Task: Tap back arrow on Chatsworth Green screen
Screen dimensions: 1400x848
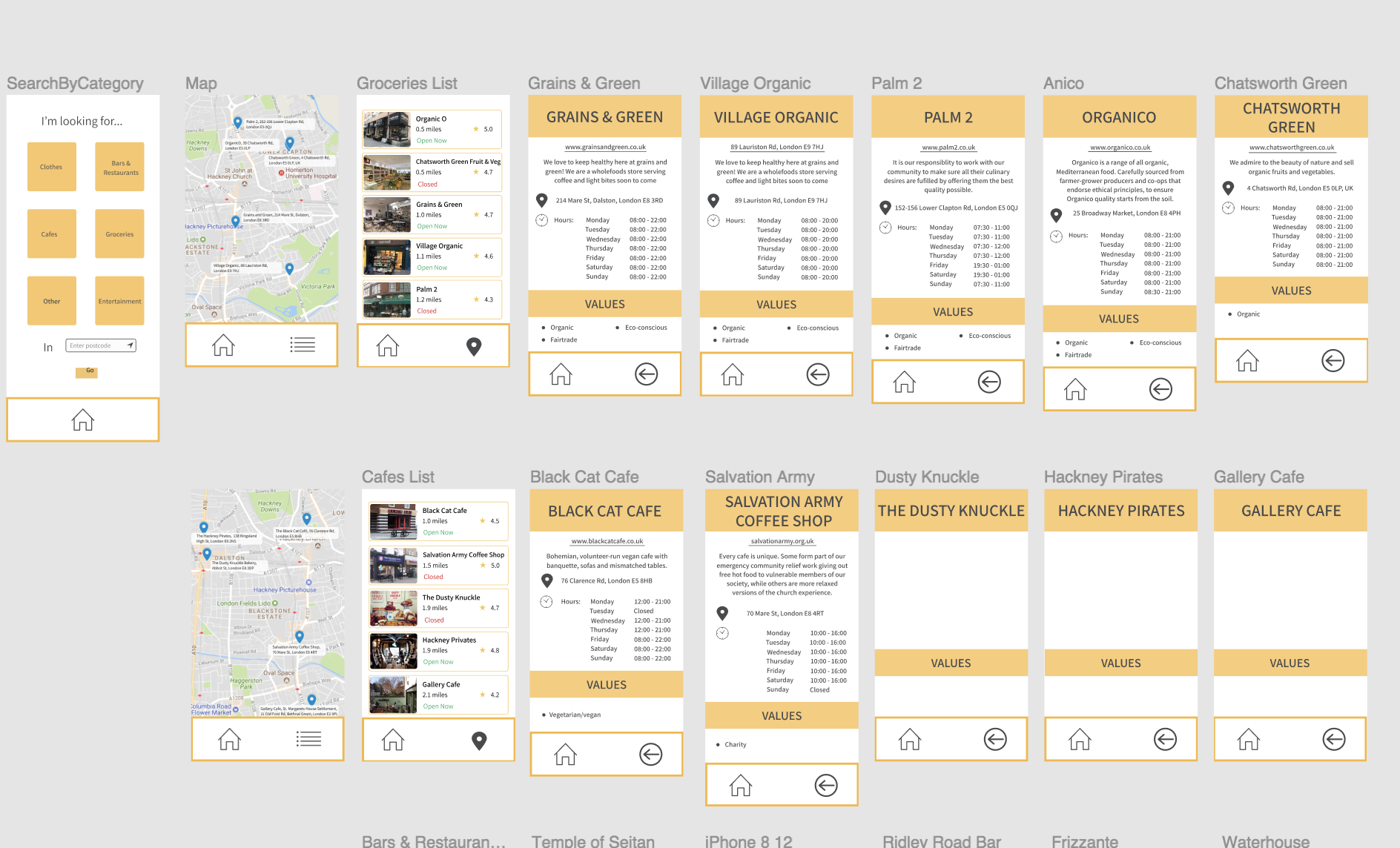Action: [1333, 361]
